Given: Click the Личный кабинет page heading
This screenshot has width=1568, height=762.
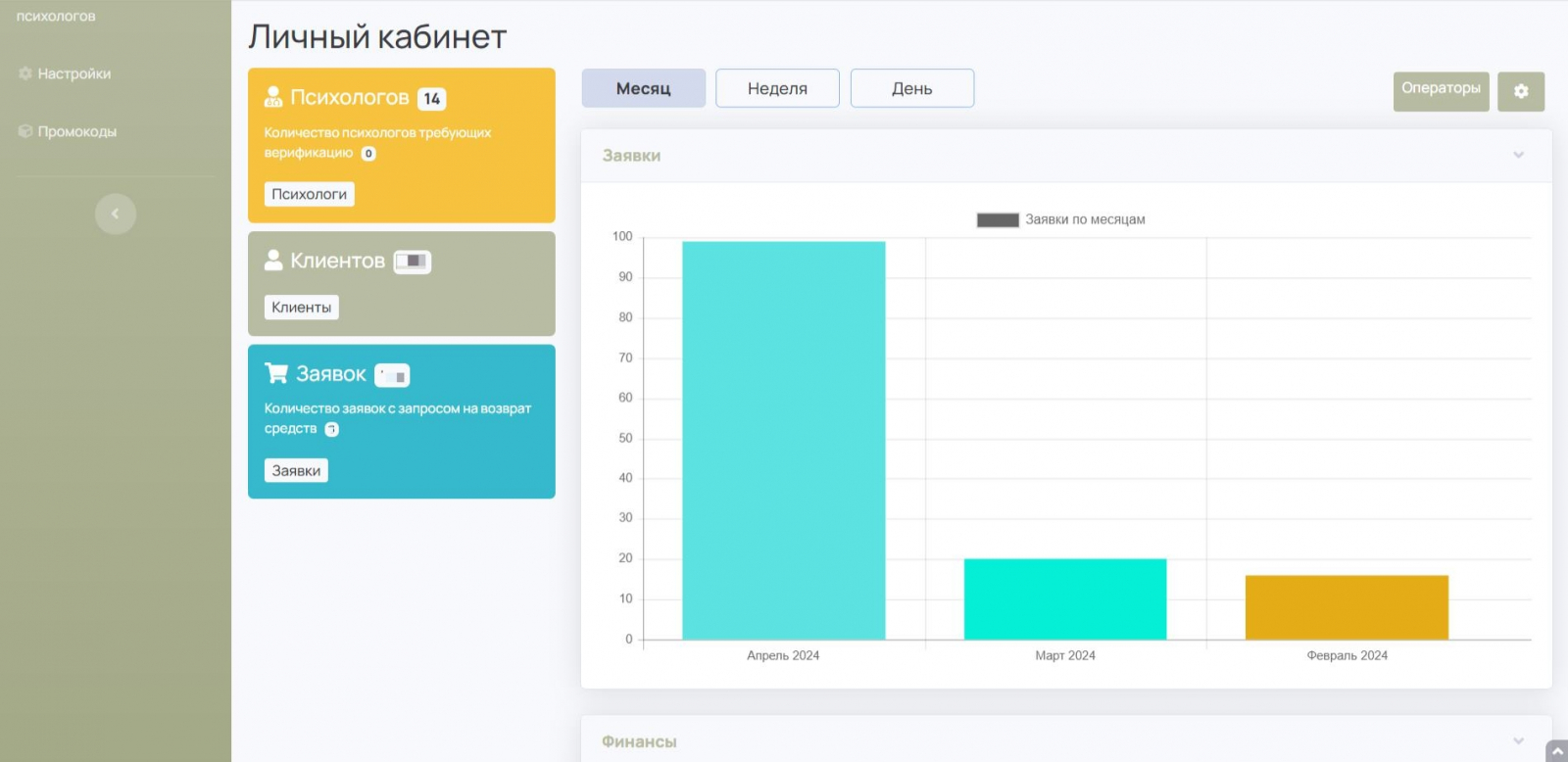Looking at the screenshot, I should point(377,37).
